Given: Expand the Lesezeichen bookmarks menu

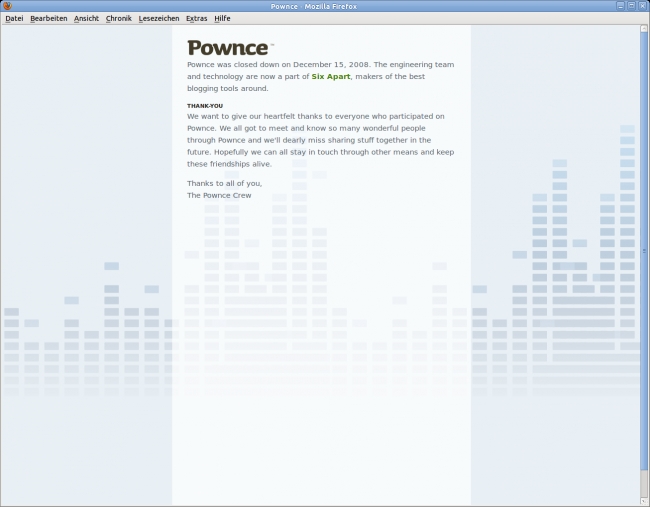Looking at the screenshot, I should click(x=158, y=18).
